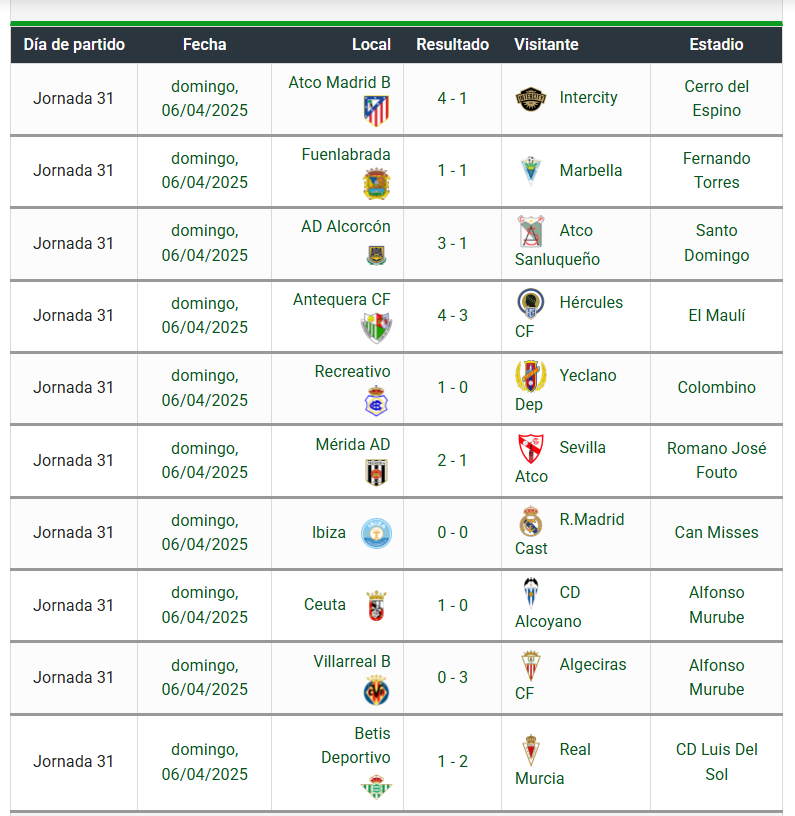The width and height of the screenshot is (795, 816).
Task: Click the Estadio column header
Action: (716, 44)
